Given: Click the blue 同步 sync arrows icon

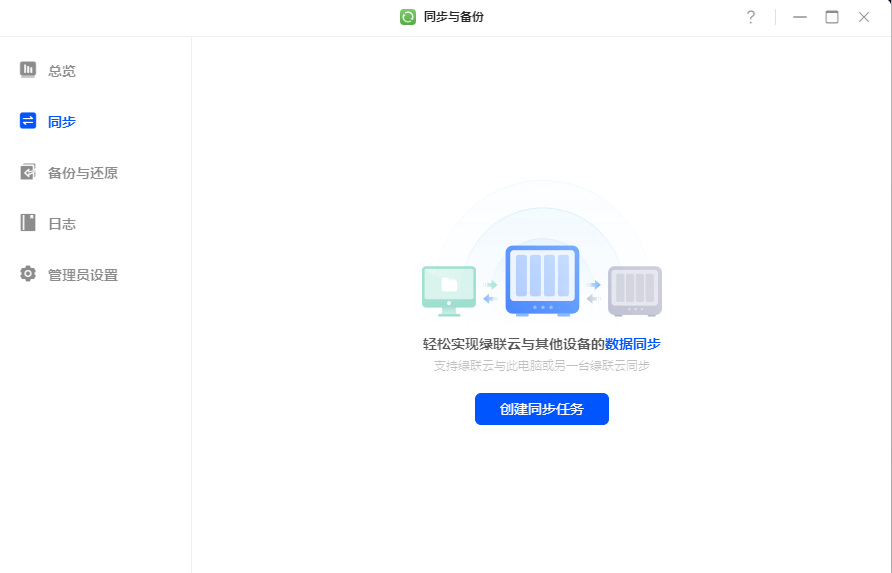Looking at the screenshot, I should (28, 121).
